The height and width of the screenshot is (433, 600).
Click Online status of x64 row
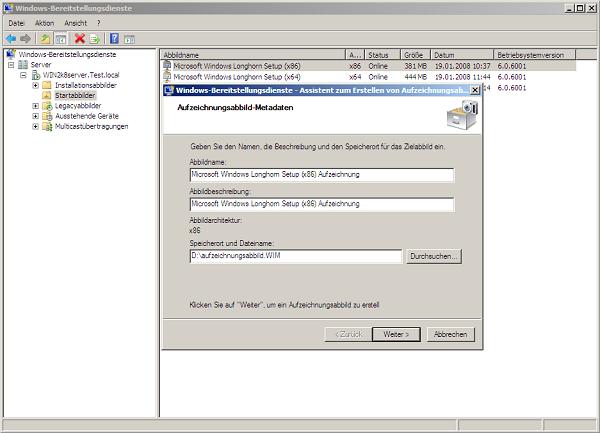pyautogui.click(x=378, y=77)
